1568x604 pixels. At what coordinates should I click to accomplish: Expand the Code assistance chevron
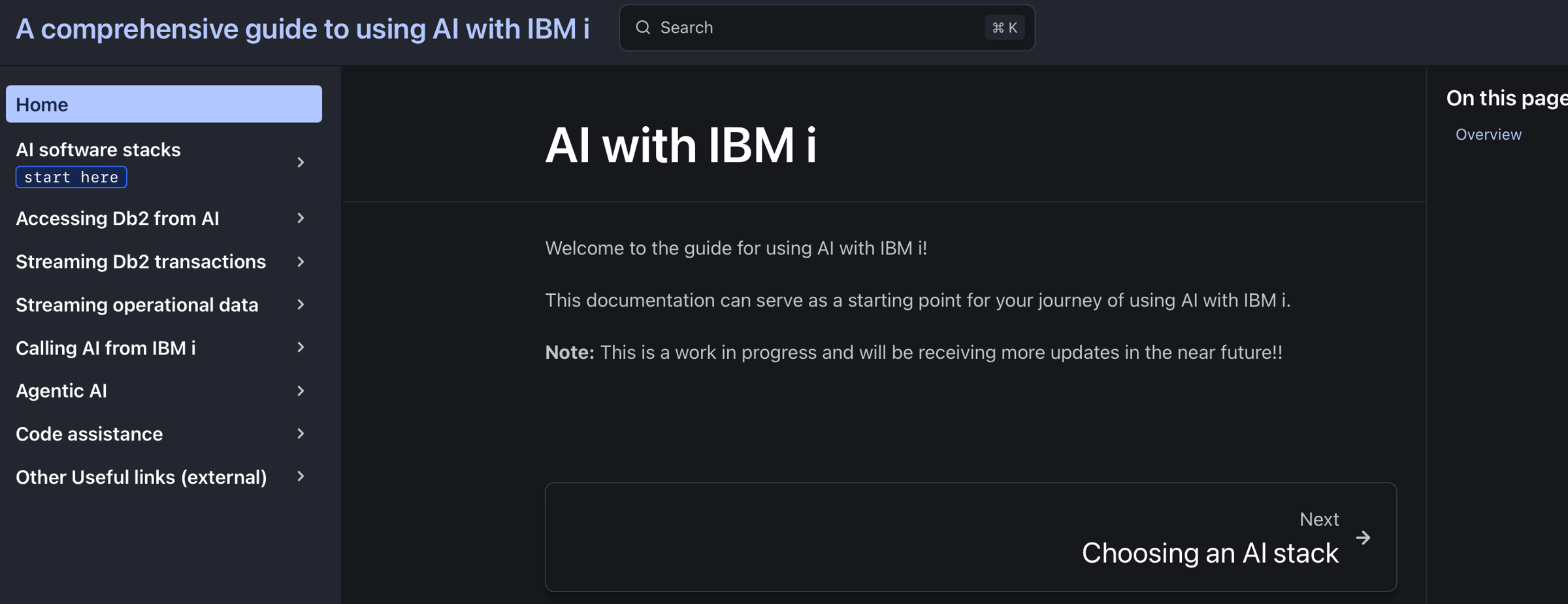[301, 434]
